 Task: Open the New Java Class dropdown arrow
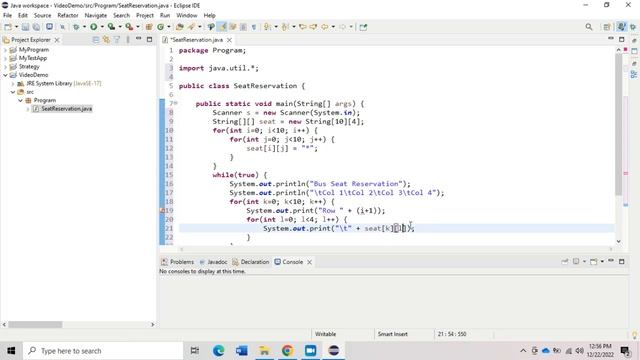pyautogui.click(x=169, y=27)
